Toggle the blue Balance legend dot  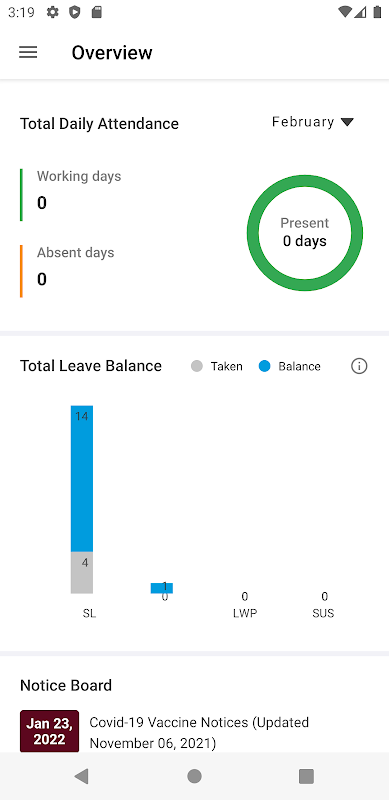point(264,366)
